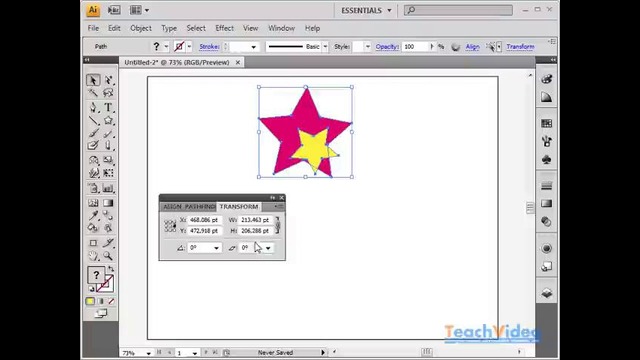Image resolution: width=640 pixels, height=360 pixels.
Task: Open the Symbols panel from right dock
Action: pos(547,160)
